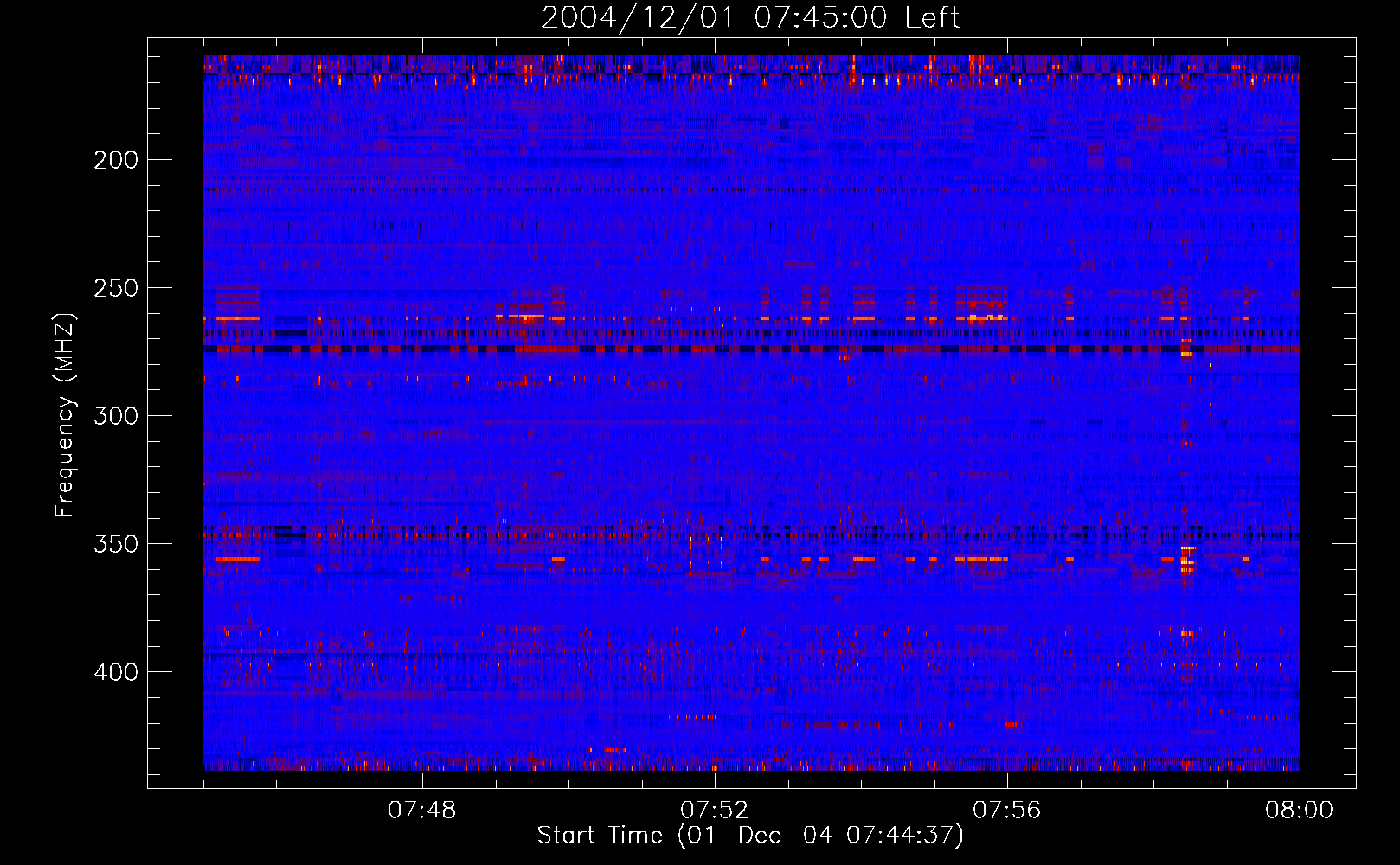This screenshot has width=1400, height=865.
Task: Click the frequency tick label "200"
Action: tap(115, 160)
